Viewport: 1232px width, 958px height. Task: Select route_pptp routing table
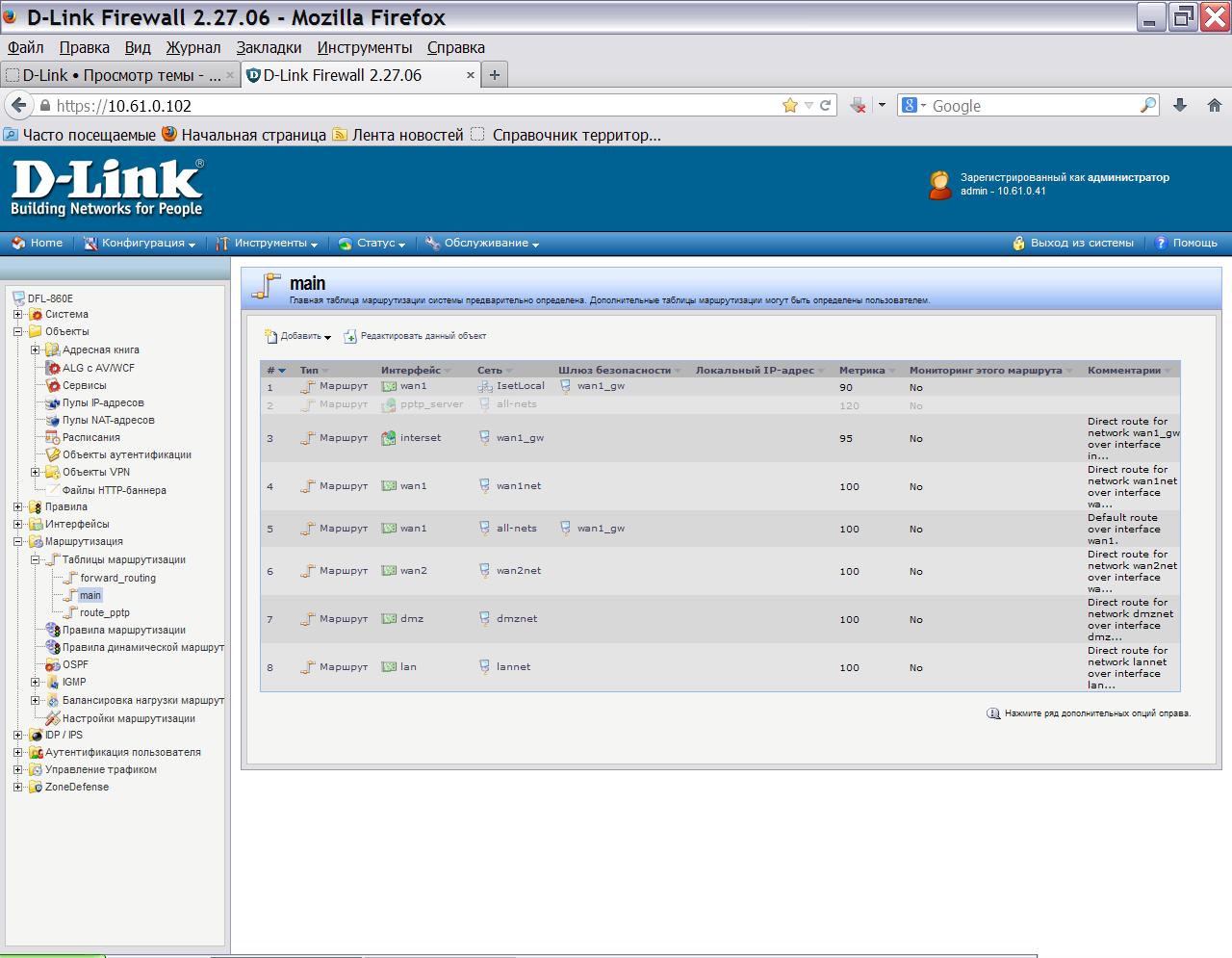pos(105,612)
